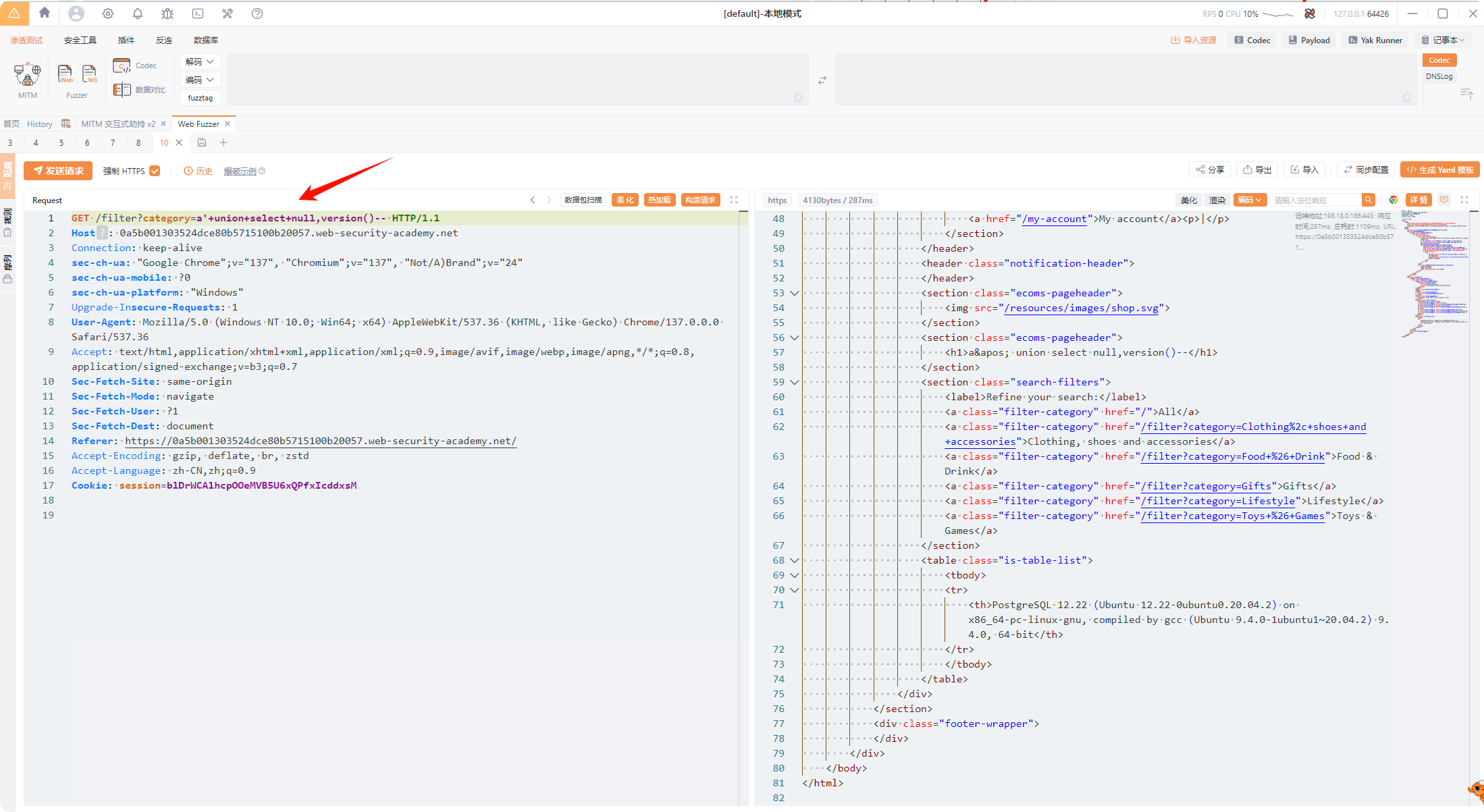Expand the 编码 dropdown in toolbar
Image resolution: width=1484 pixels, height=812 pixels.
pos(200,80)
